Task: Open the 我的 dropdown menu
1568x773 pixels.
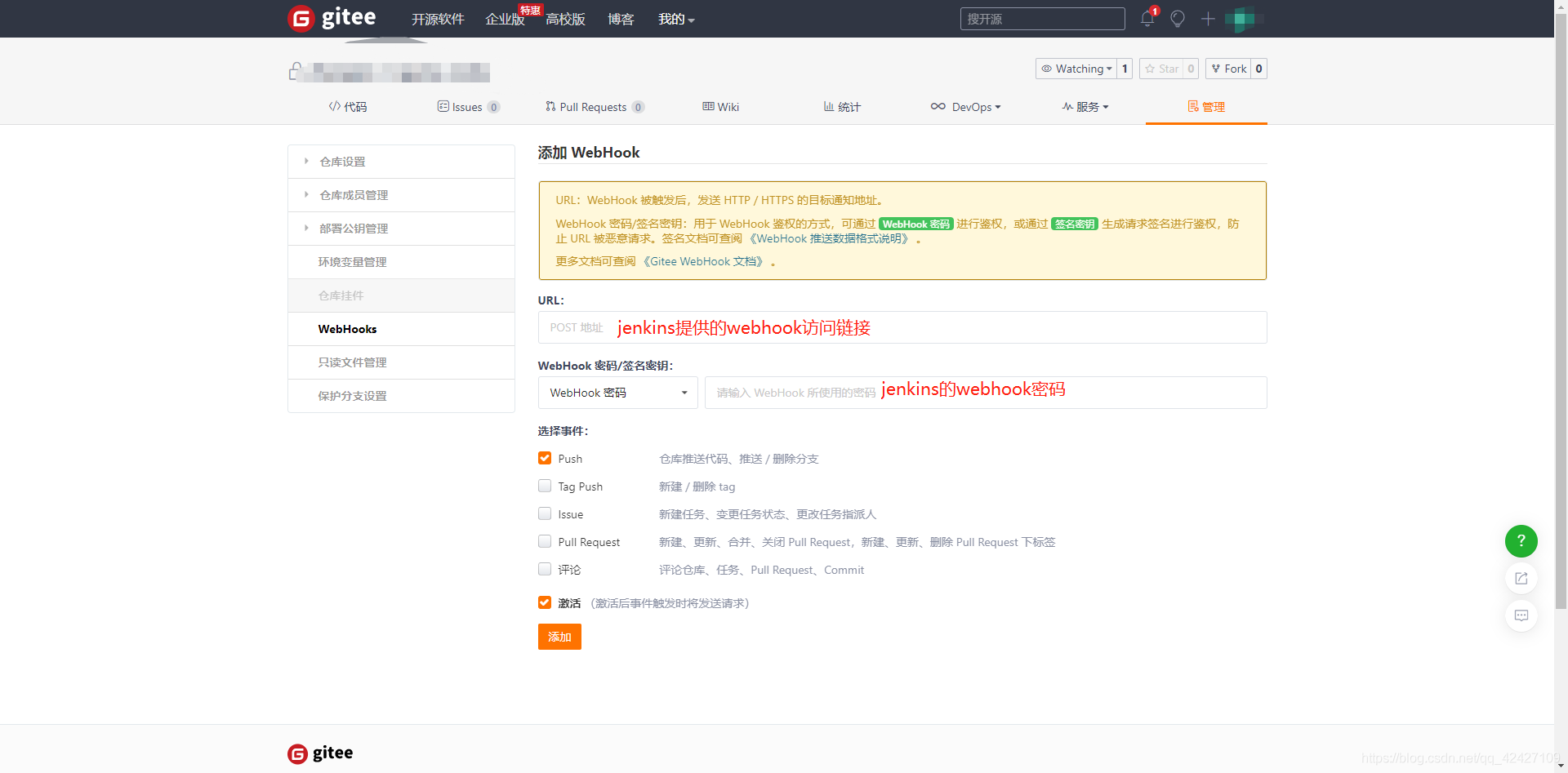Action: click(x=676, y=19)
